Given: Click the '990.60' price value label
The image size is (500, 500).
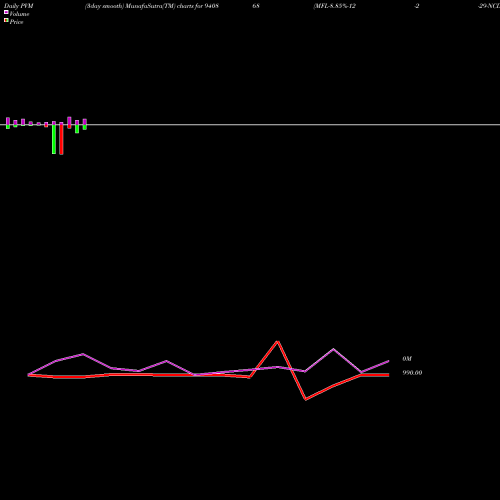Looking at the screenshot, I should 412,373.
